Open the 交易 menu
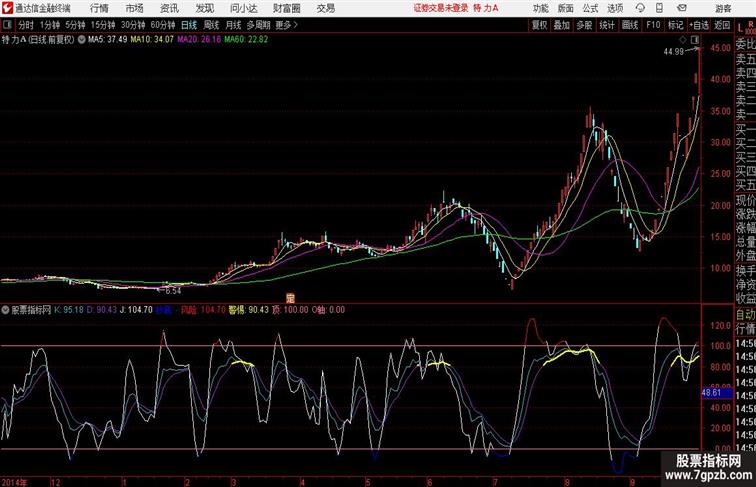This screenshot has width=756, height=487. tap(325, 8)
